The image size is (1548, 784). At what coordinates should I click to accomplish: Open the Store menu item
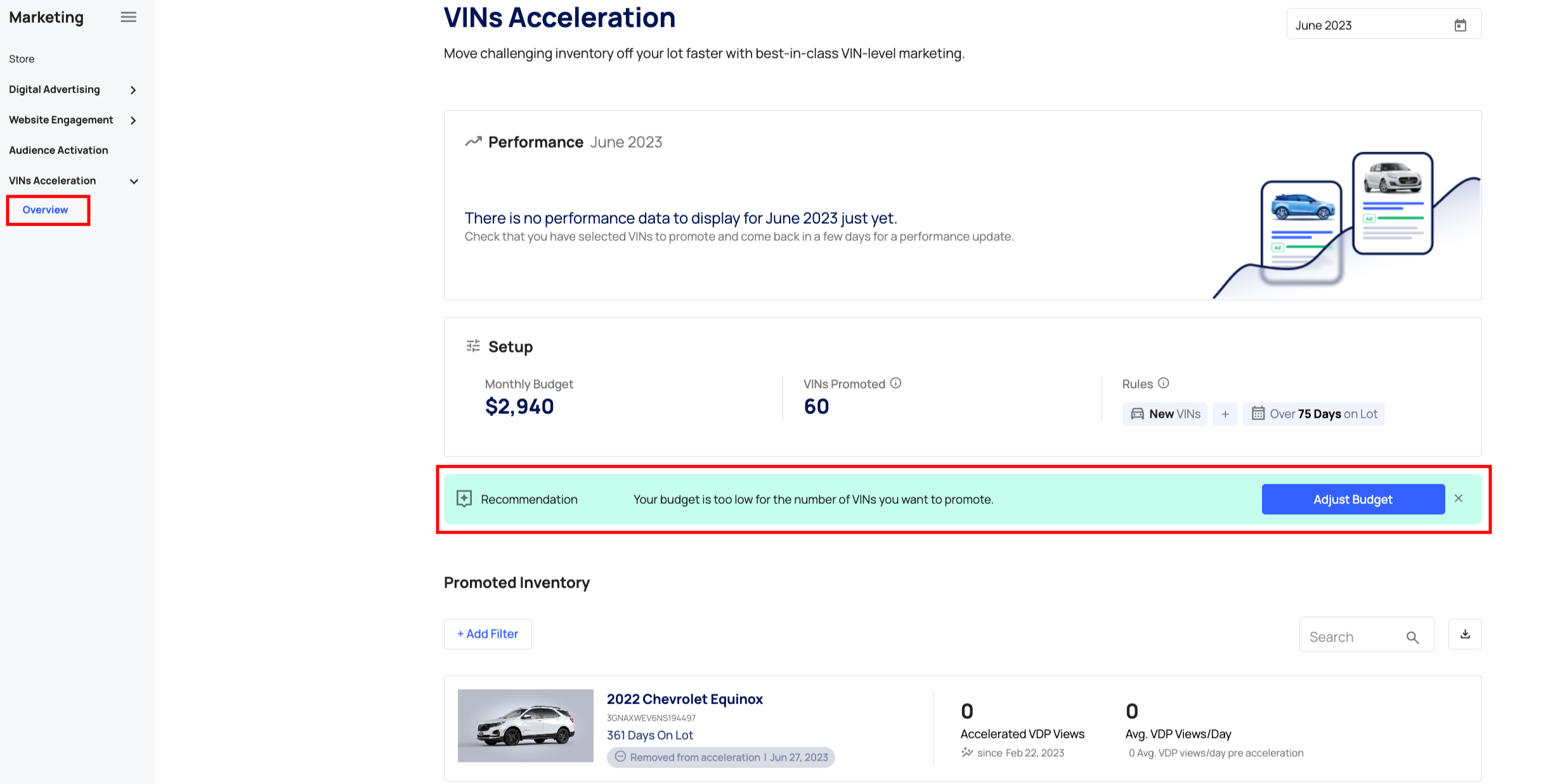click(x=22, y=59)
